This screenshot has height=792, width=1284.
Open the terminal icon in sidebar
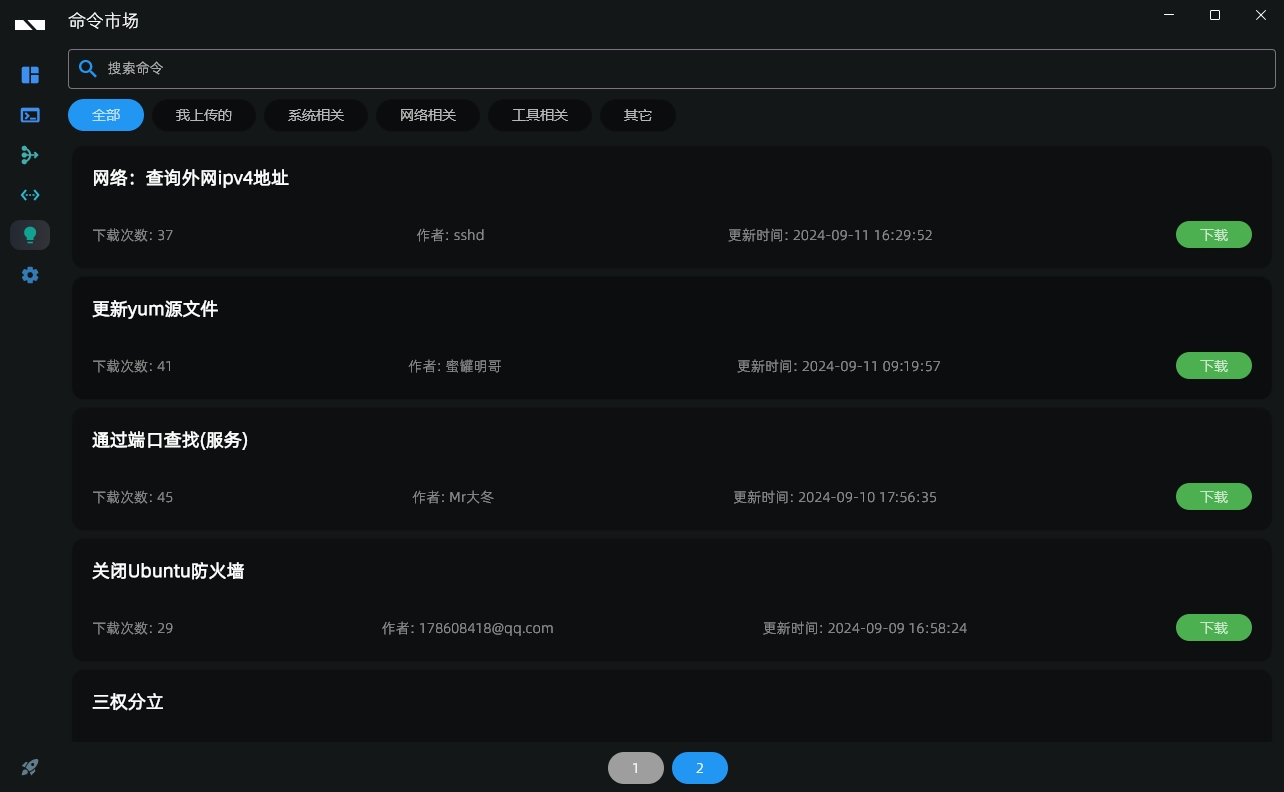(30, 115)
